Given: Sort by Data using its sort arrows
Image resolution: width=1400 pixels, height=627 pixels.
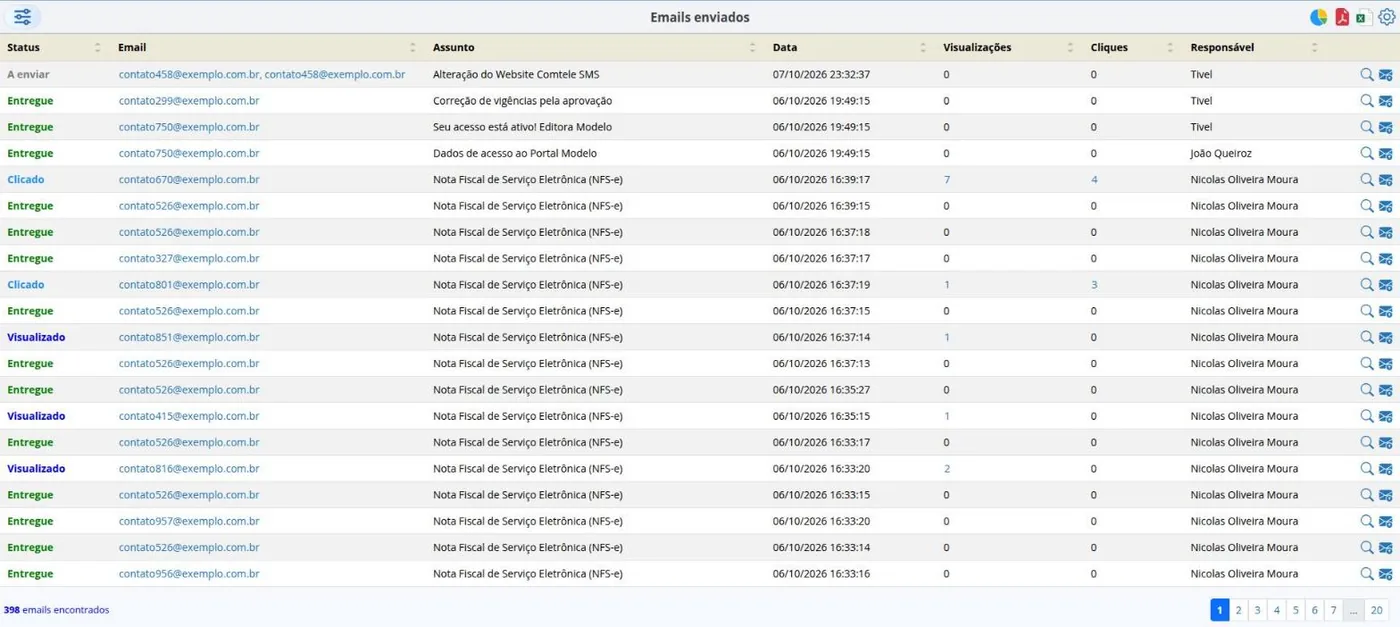Looking at the screenshot, I should tap(923, 47).
